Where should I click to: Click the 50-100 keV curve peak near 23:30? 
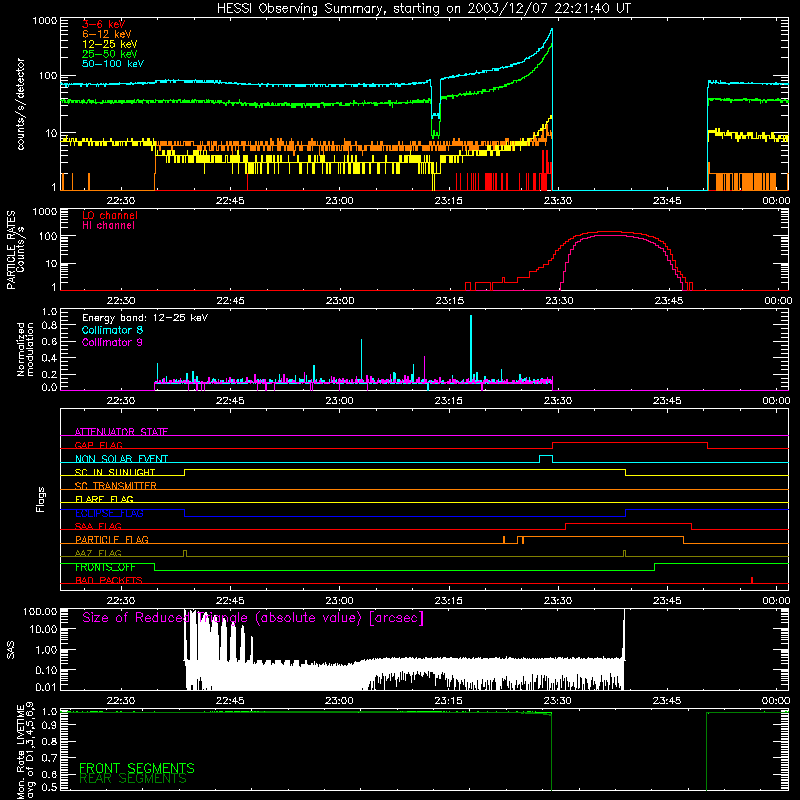552,29
